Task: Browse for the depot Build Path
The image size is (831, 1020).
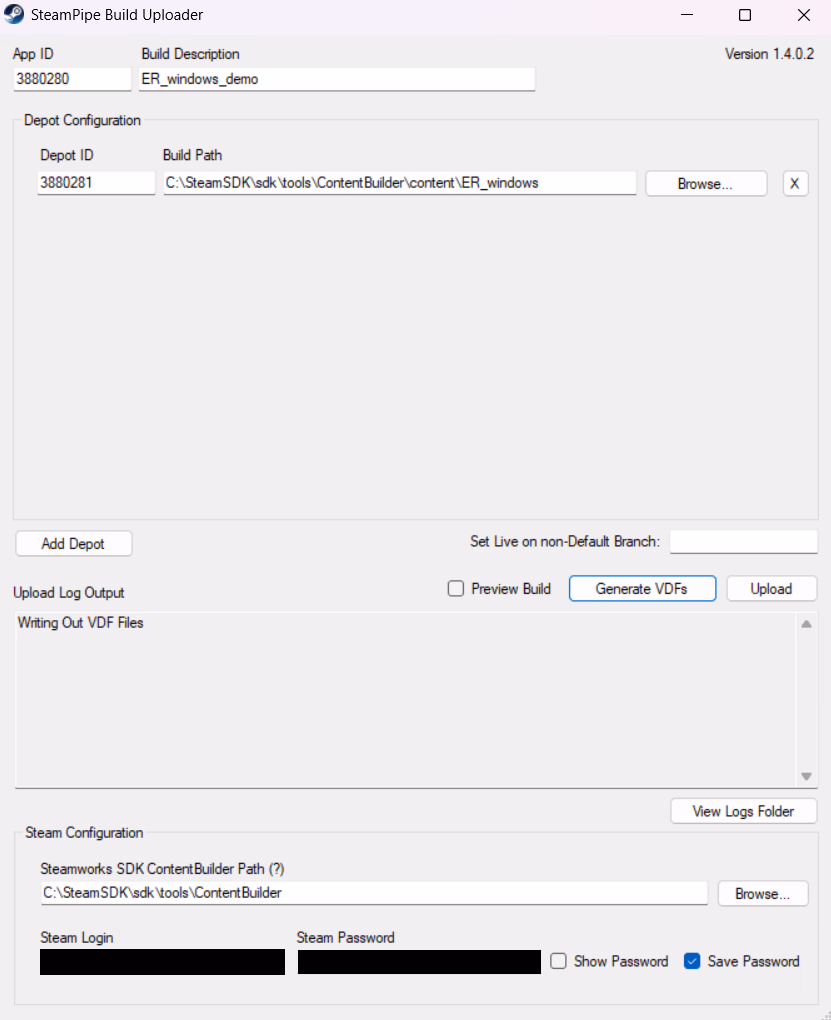Action: [x=706, y=184]
